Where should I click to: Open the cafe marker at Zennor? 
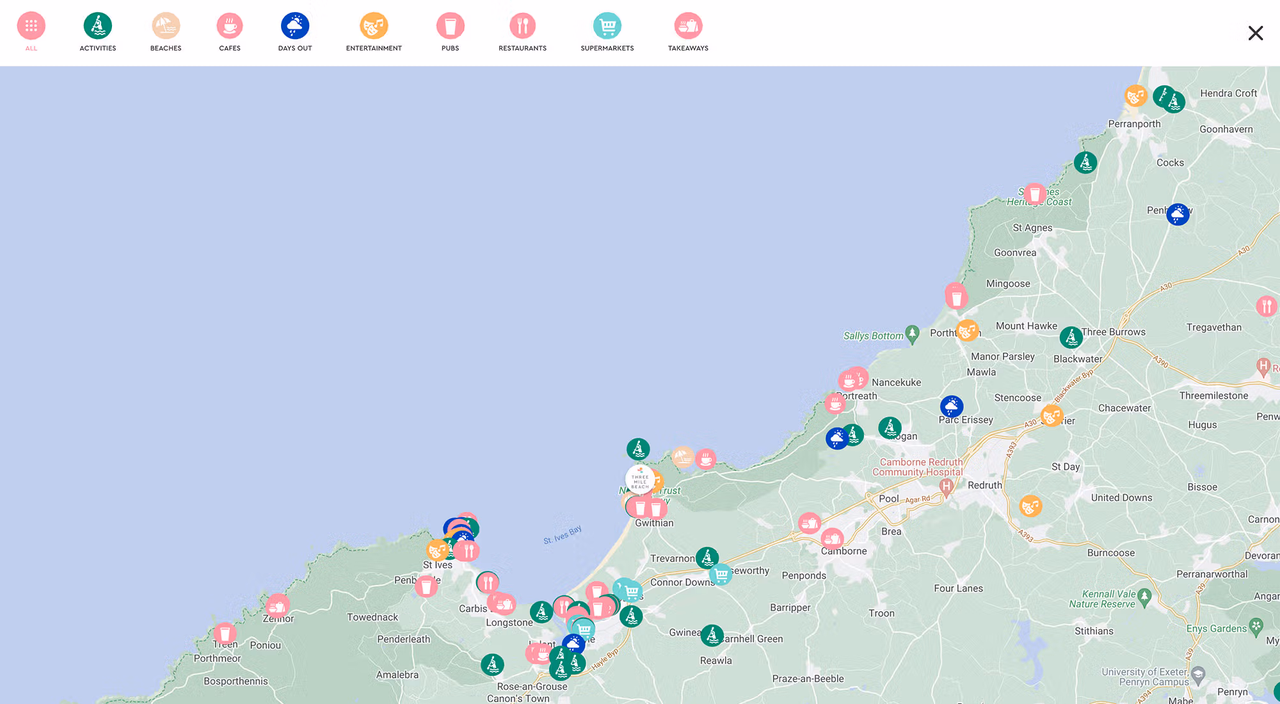[278, 605]
